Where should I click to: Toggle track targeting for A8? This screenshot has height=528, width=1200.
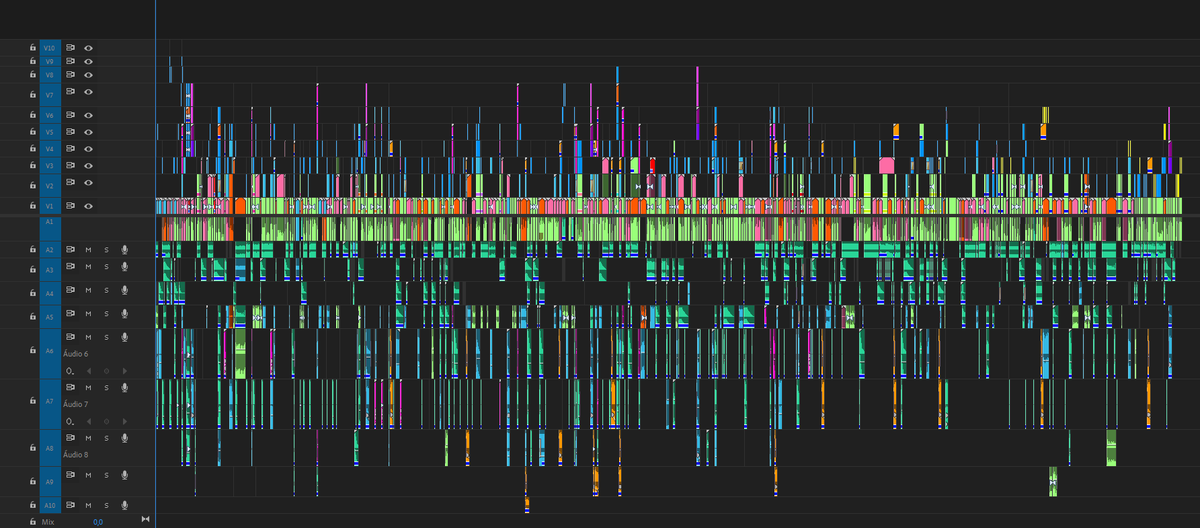pos(51,448)
